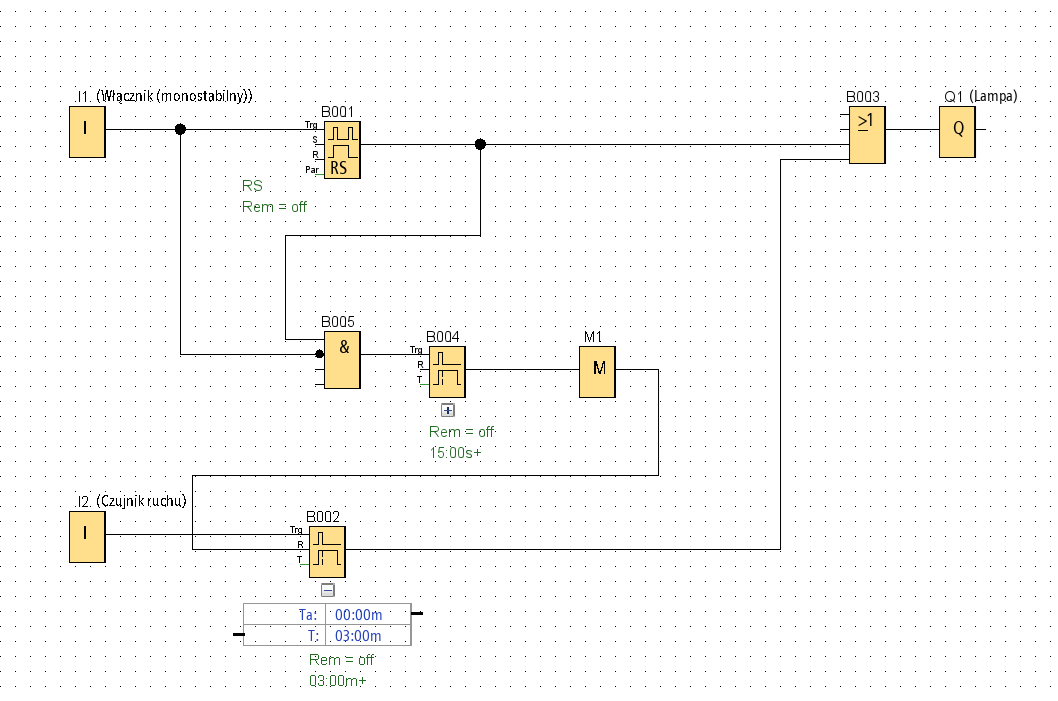Click the 15:00s+ parameter text
Image resolution: width=1058 pixels, height=701 pixels.
tap(455, 453)
